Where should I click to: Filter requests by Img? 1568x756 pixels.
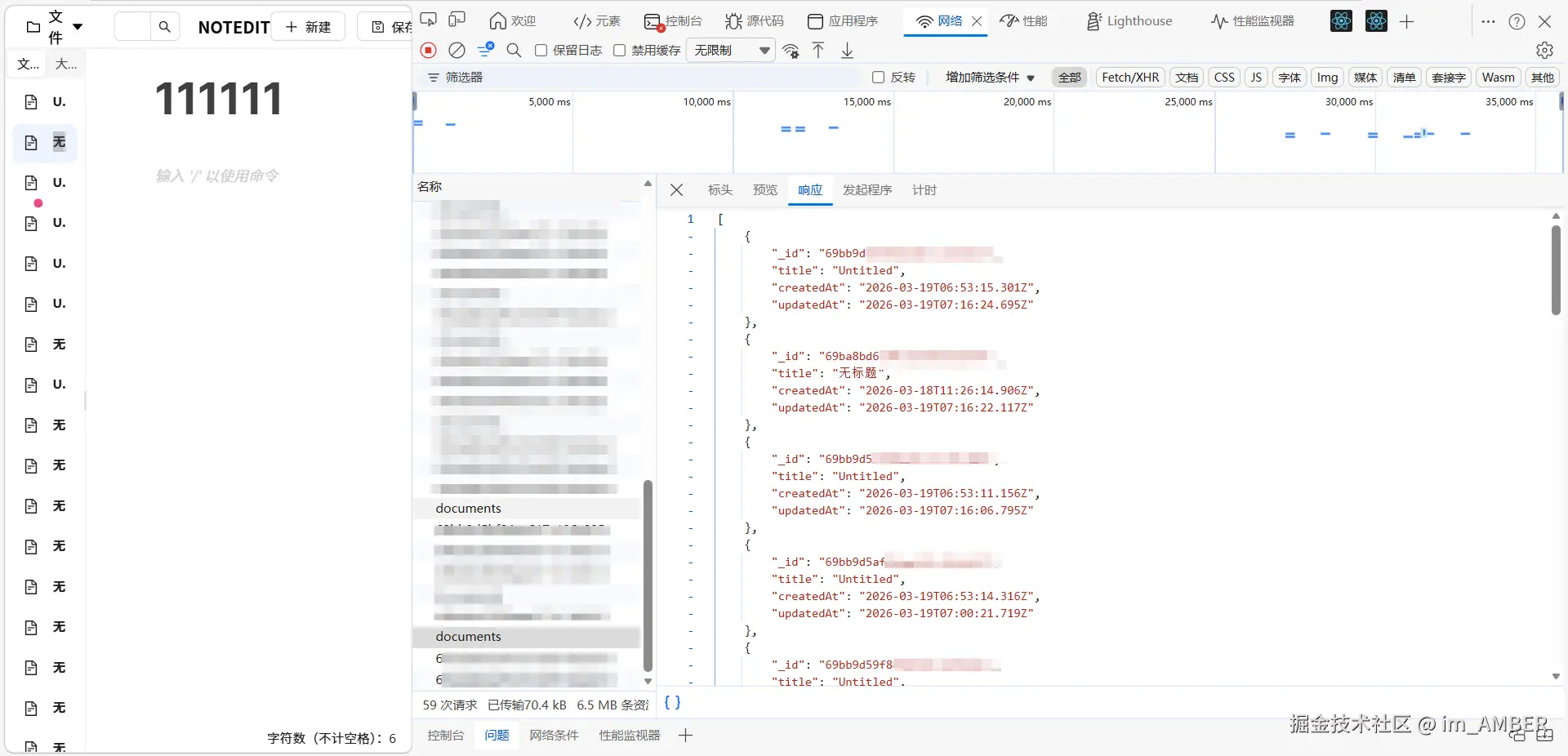1327,78
